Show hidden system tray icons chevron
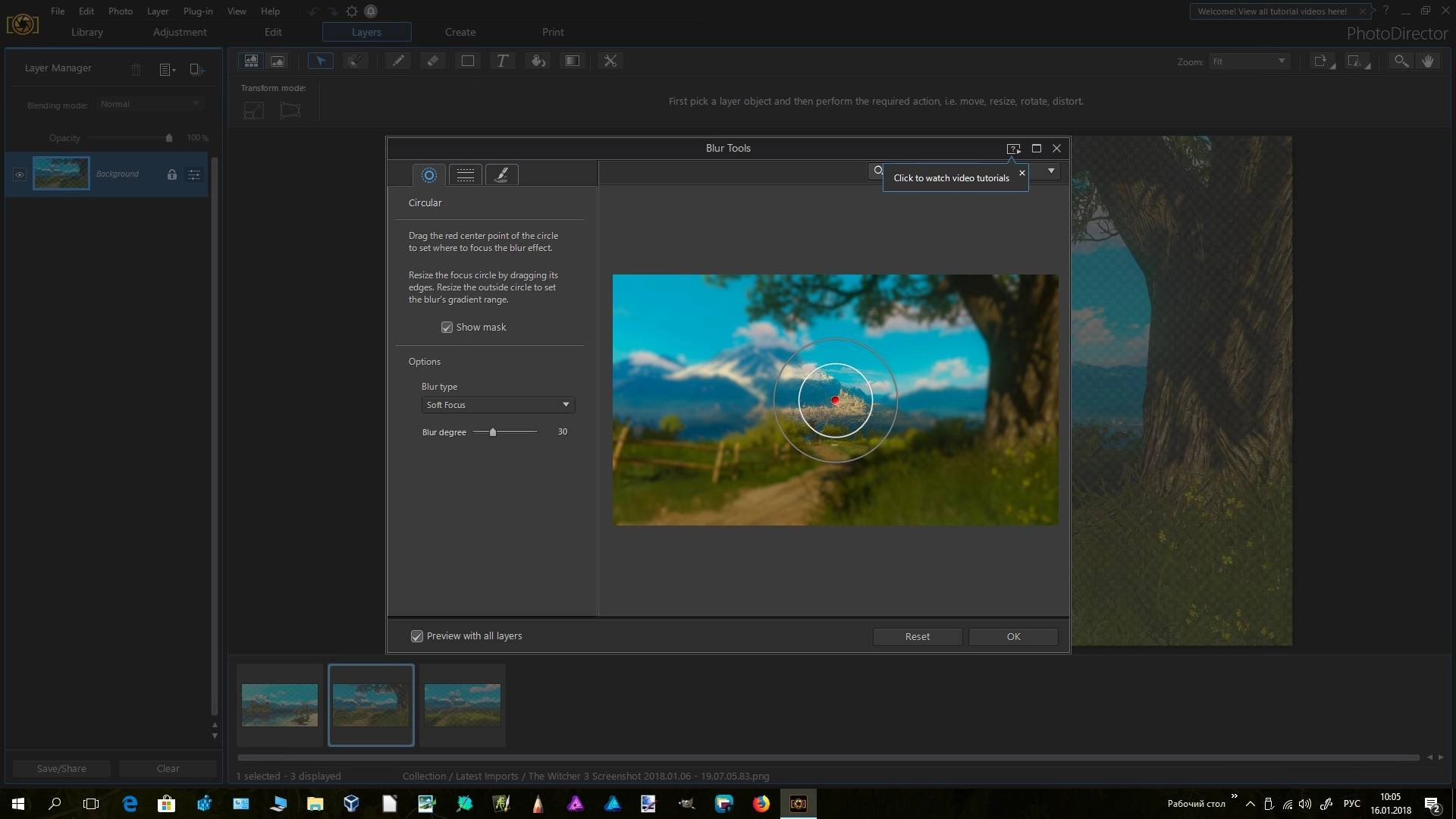The image size is (1456, 819). click(1250, 804)
